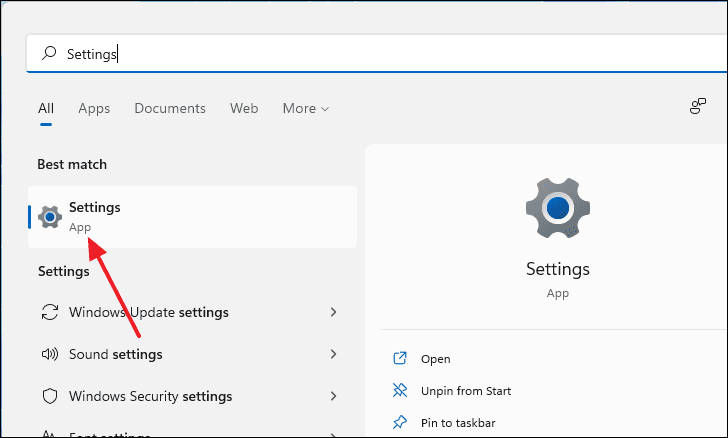Expand Windows Security settings chevron
Image resolution: width=728 pixels, height=438 pixels.
tap(333, 396)
